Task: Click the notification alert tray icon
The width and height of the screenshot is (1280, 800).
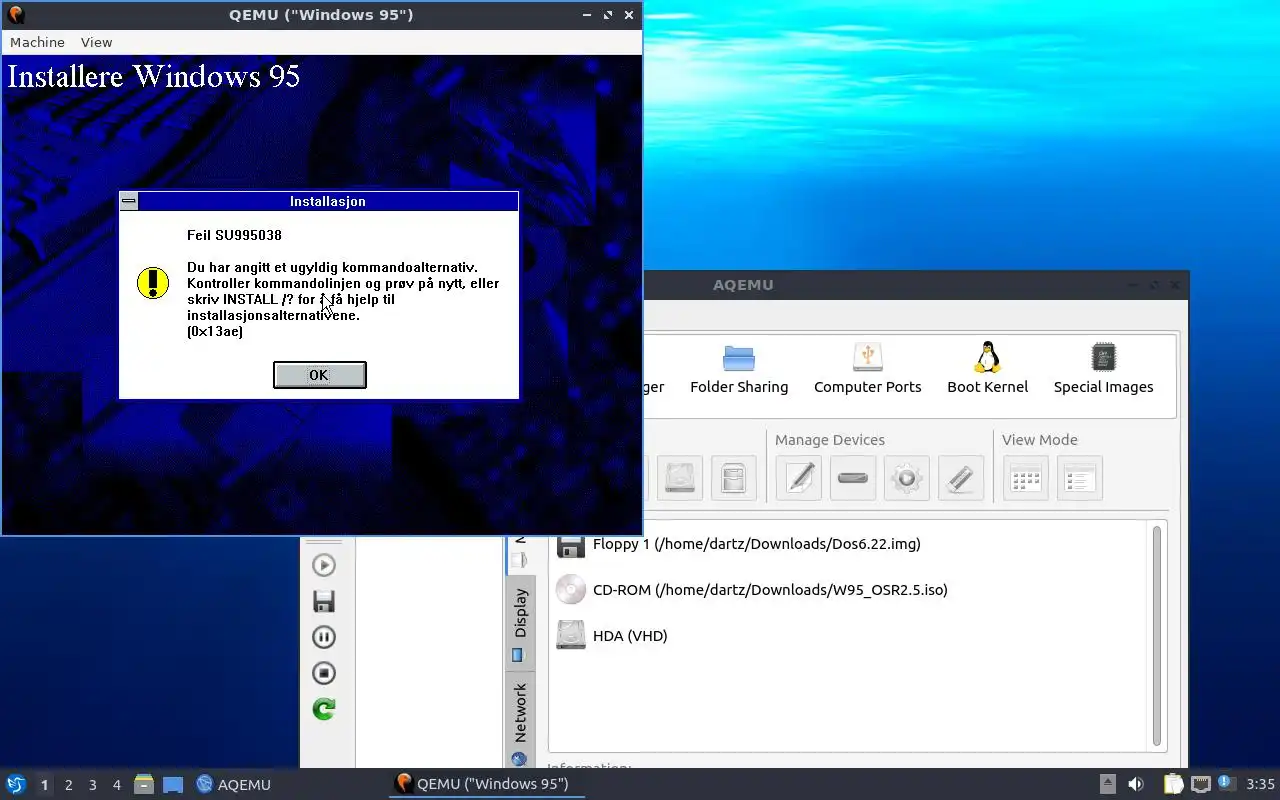Action: [x=1226, y=783]
